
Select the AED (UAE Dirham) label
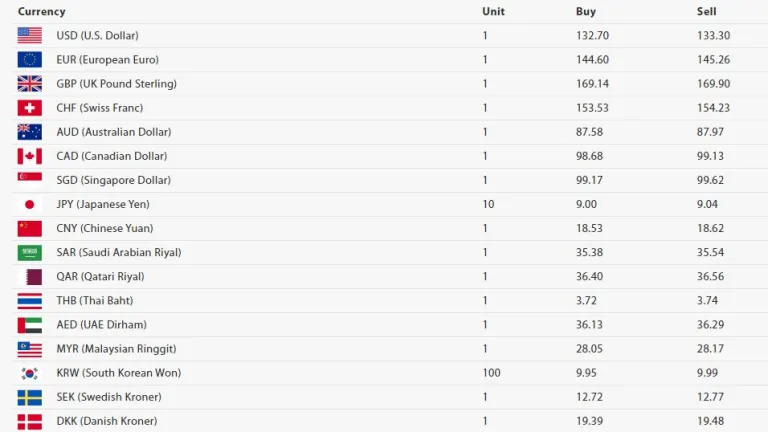101,325
